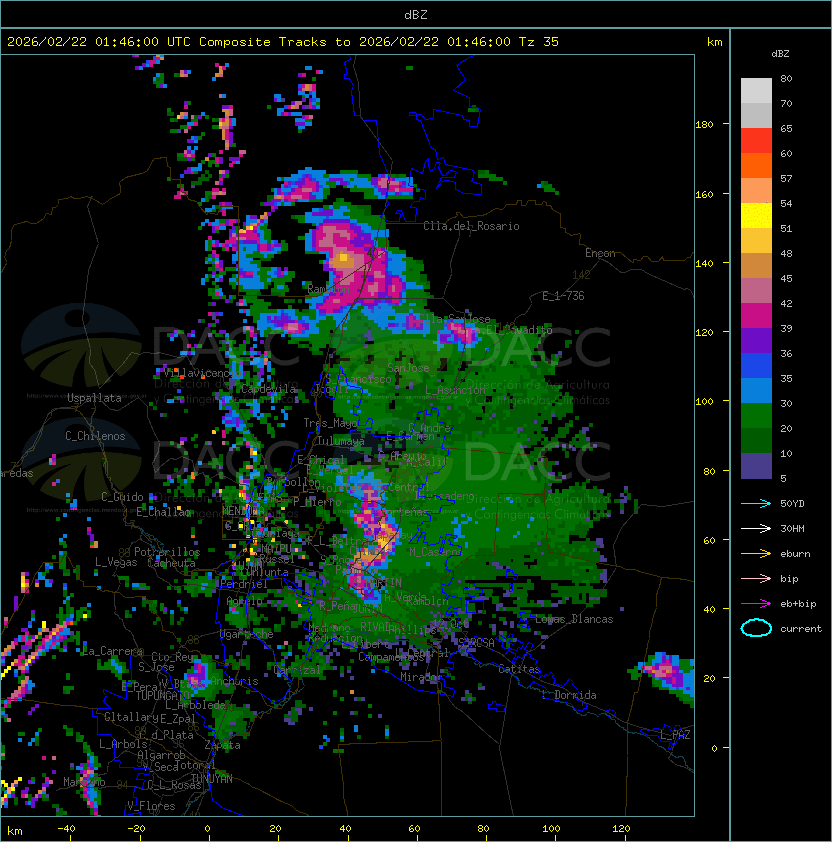The height and width of the screenshot is (842, 832).
Task: Click the 'Zapata' map label
Action: click(222, 745)
